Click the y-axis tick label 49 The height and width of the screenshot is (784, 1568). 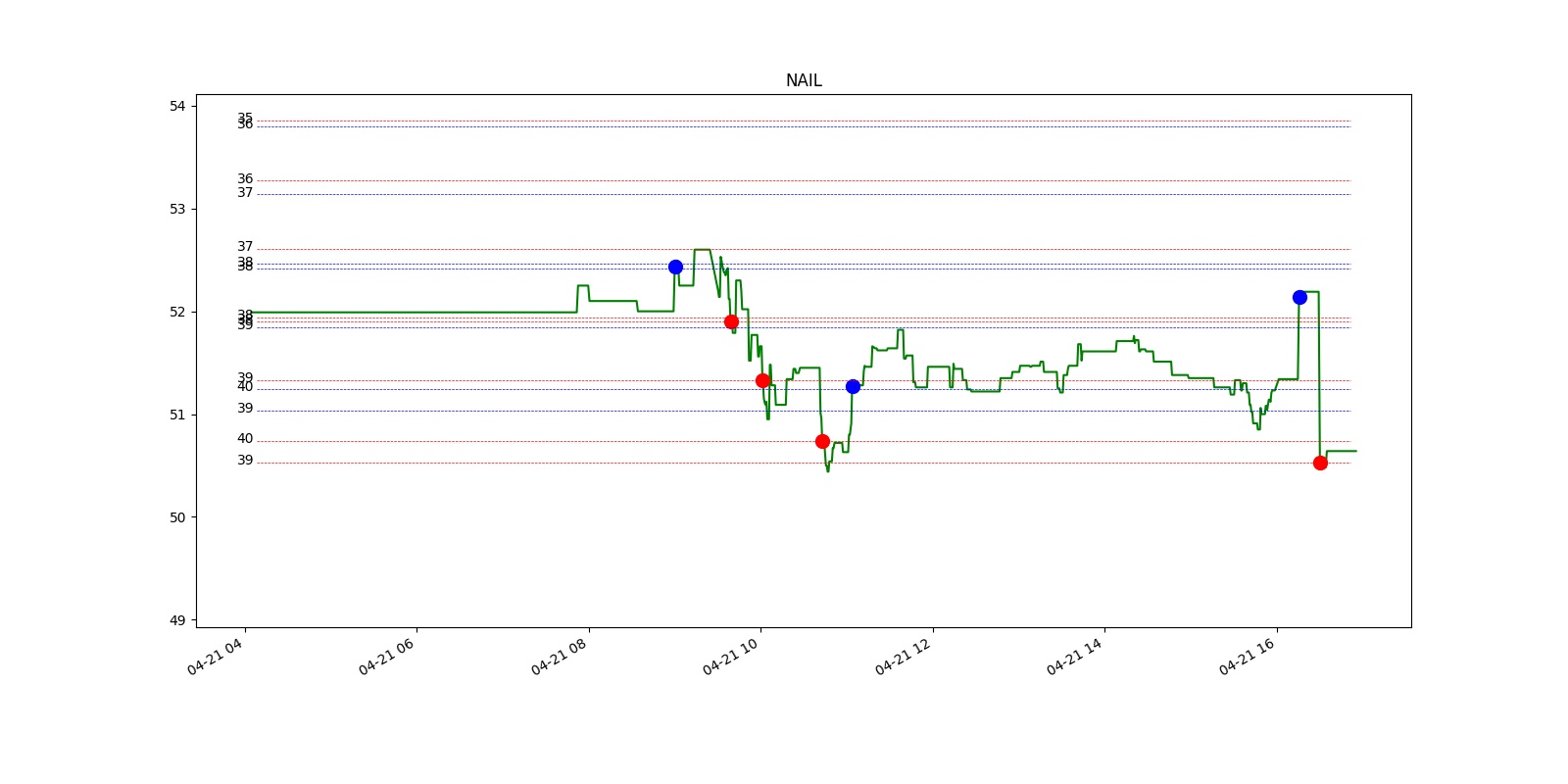[x=177, y=620]
